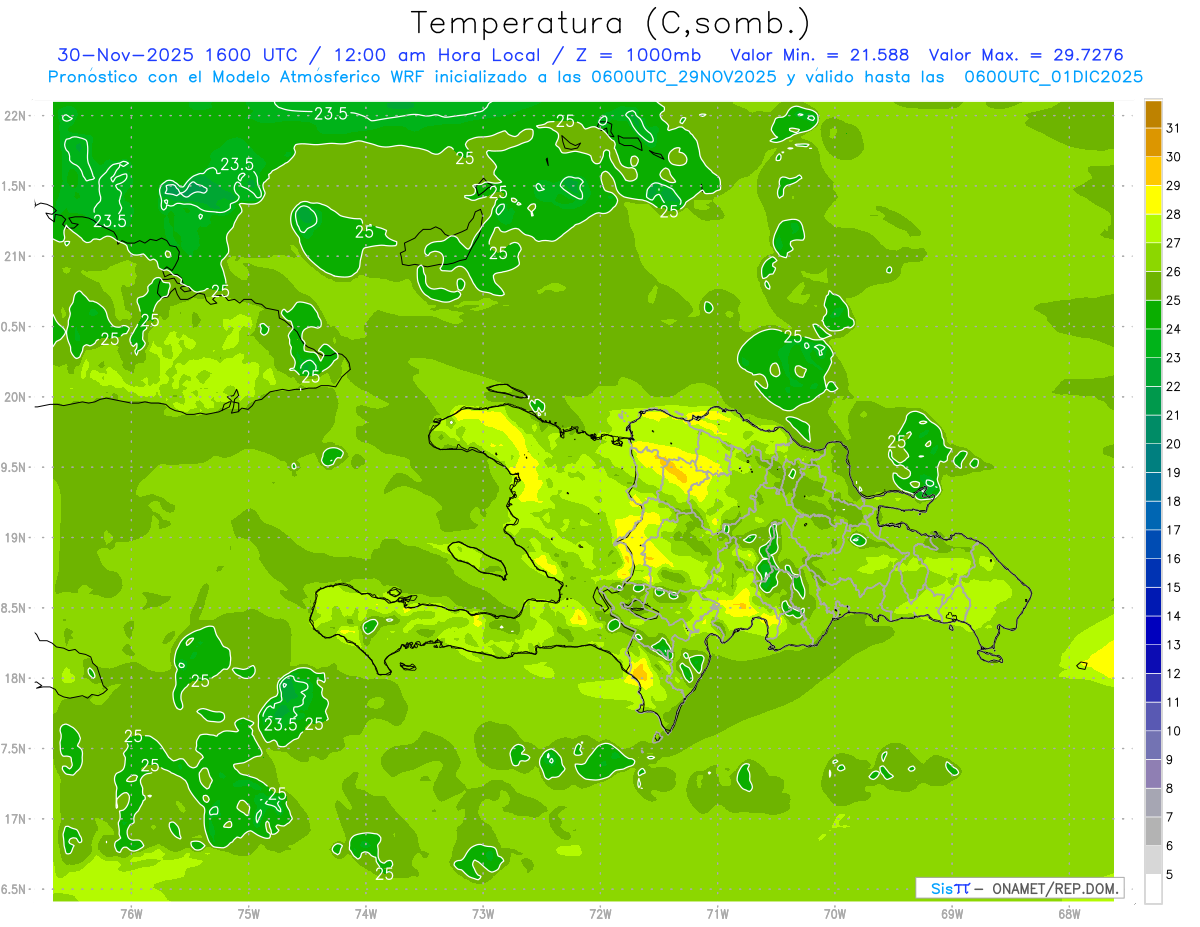Click the '20N' latitude axis label

(x=17, y=397)
